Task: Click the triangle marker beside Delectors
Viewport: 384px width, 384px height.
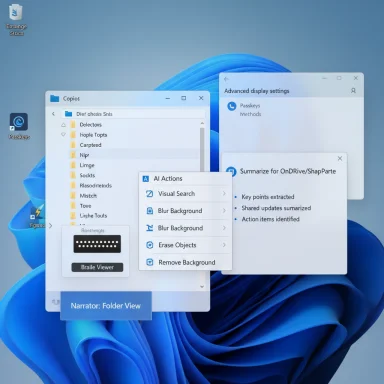Action: [63, 125]
